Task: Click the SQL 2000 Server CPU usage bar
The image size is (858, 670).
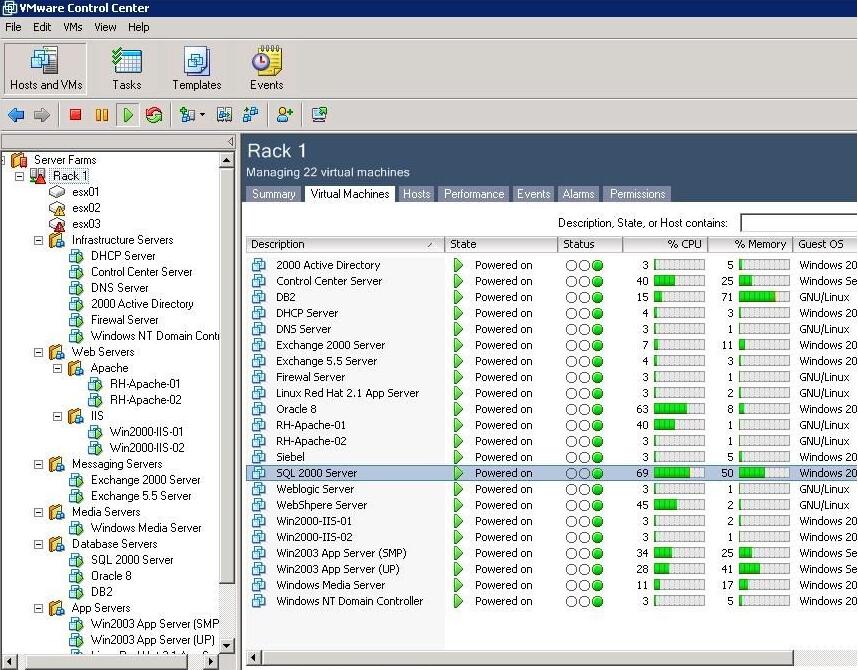Action: 679,473
